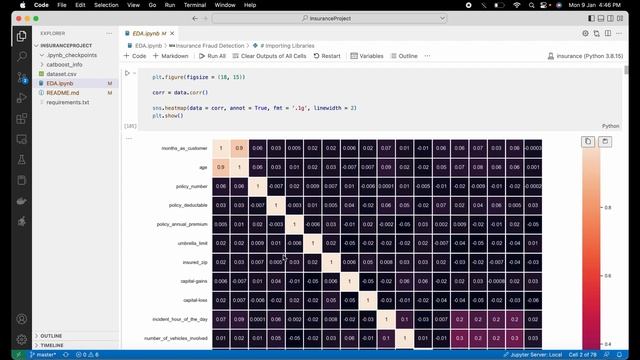Open the Source Control view
Image resolution: width=640 pixels, height=360 pixels.
(x=22, y=77)
